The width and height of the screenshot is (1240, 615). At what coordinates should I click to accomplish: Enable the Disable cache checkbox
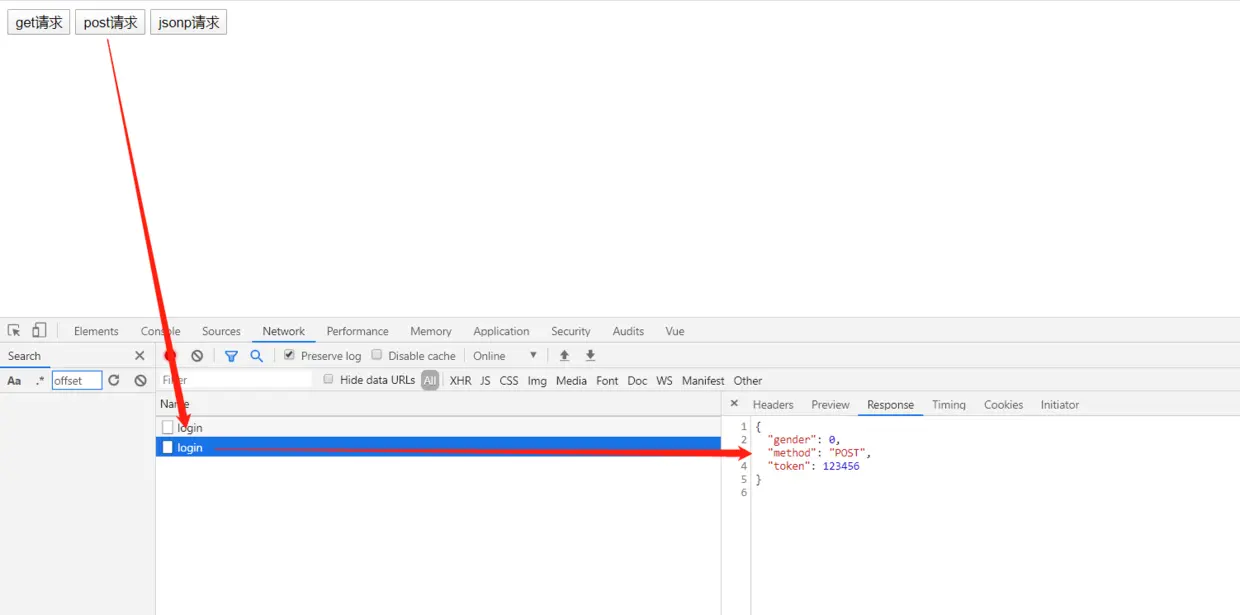click(377, 355)
